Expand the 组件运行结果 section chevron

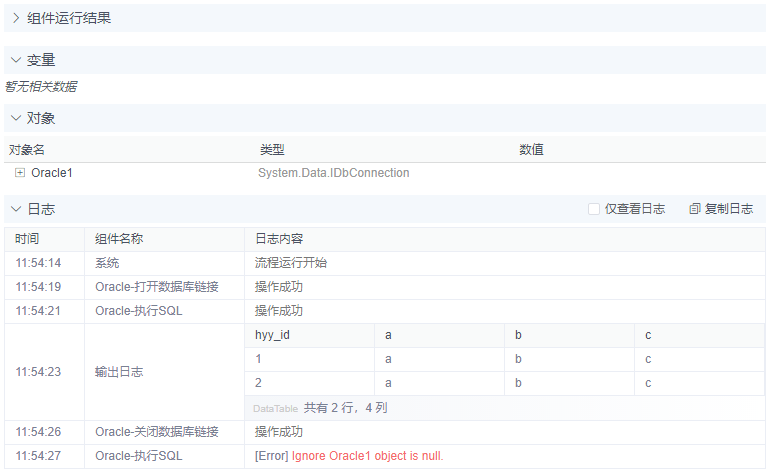[x=16, y=18]
